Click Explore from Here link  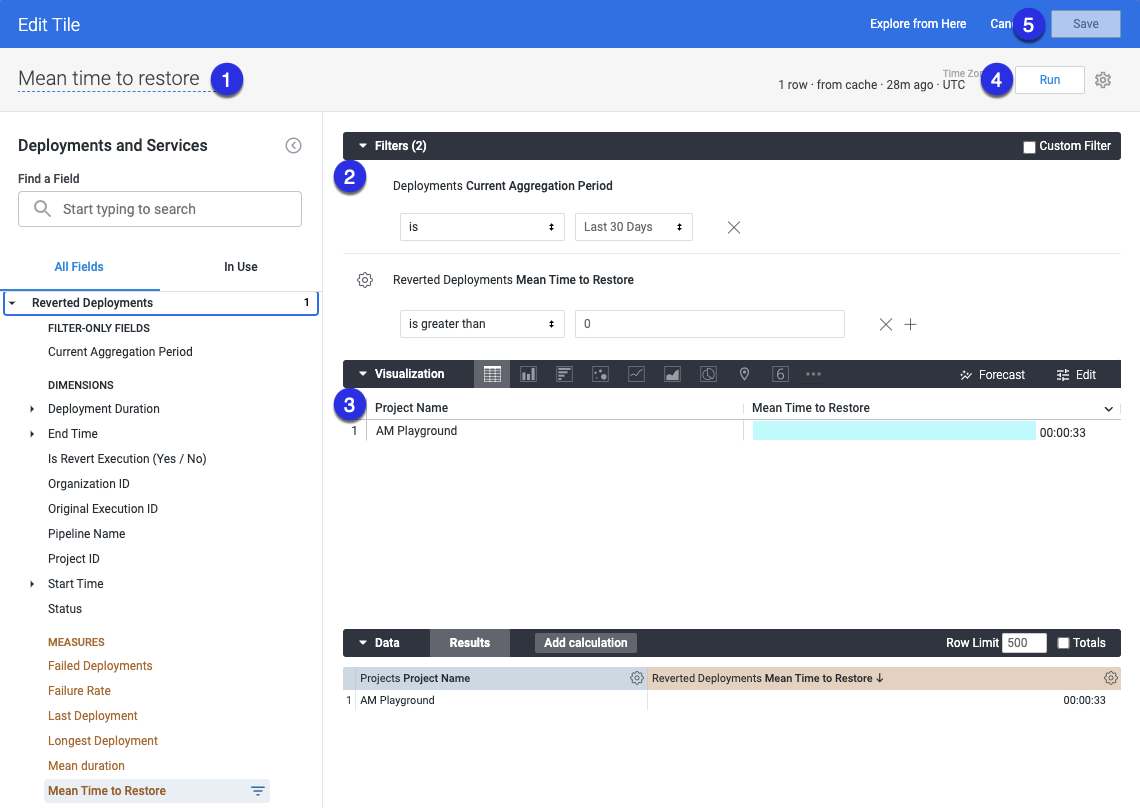[918, 24]
